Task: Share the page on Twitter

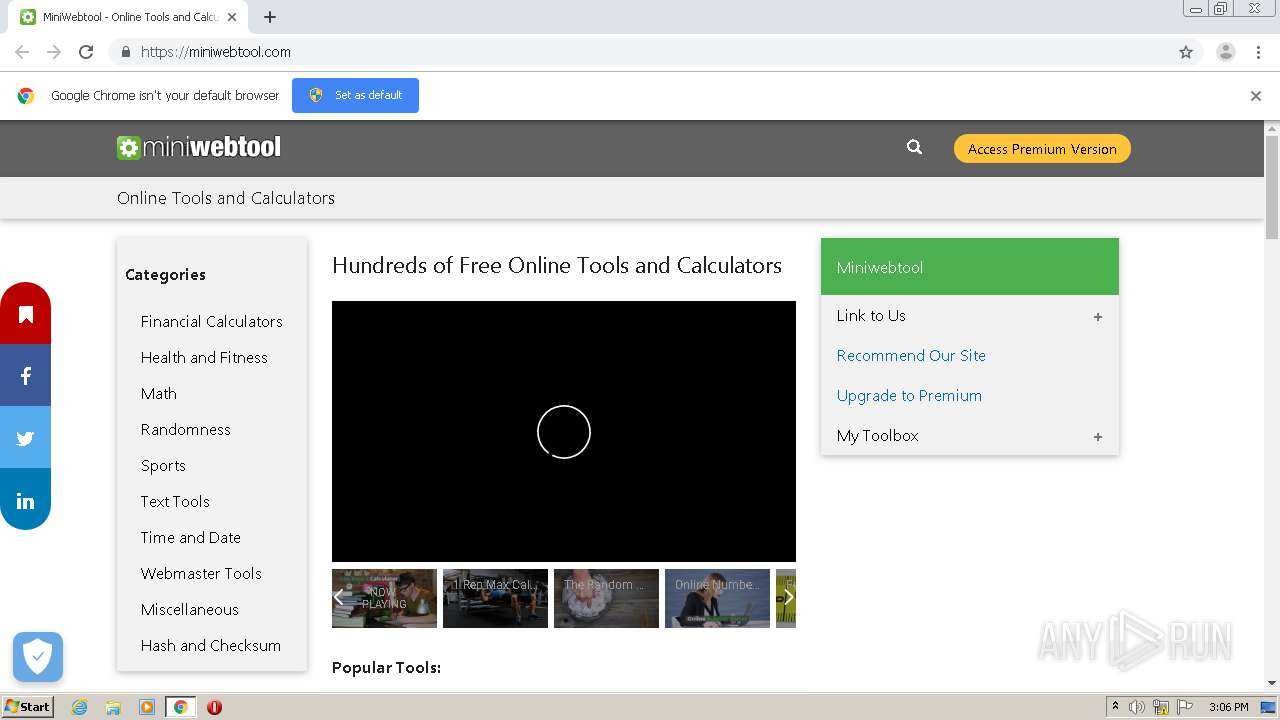Action: [x=25, y=438]
